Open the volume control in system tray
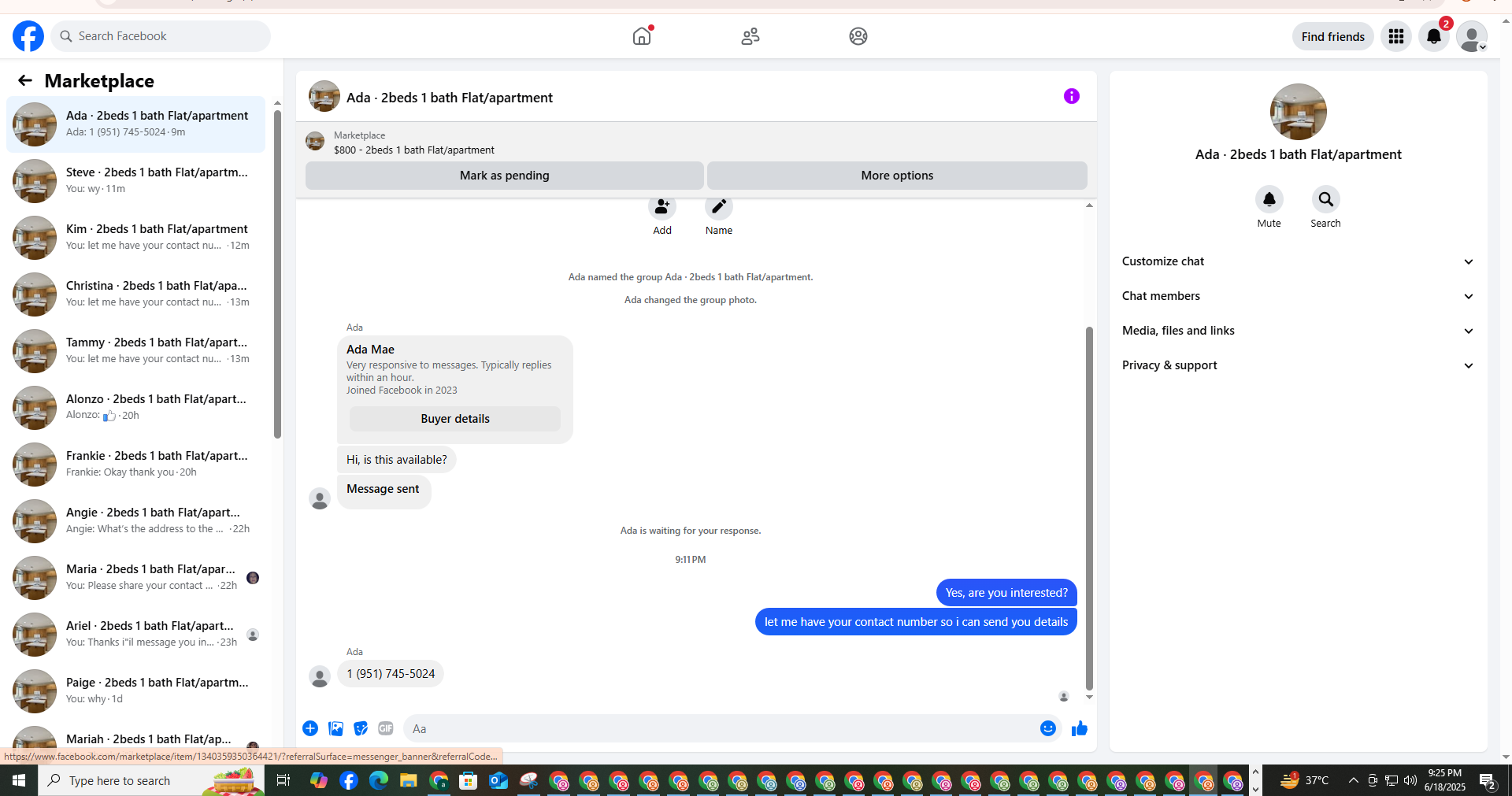 (x=1410, y=780)
